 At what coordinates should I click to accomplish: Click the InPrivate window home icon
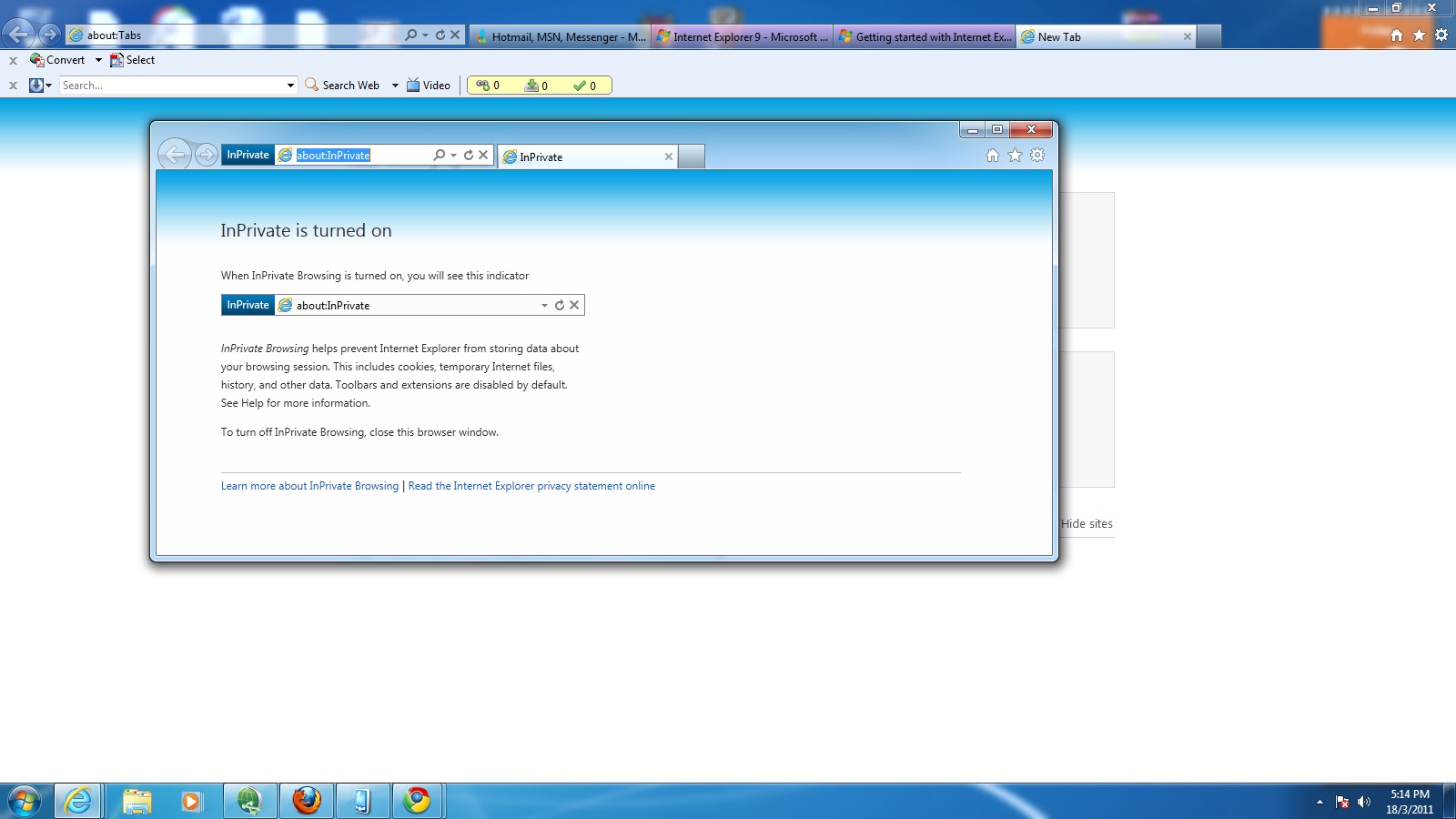point(993,156)
